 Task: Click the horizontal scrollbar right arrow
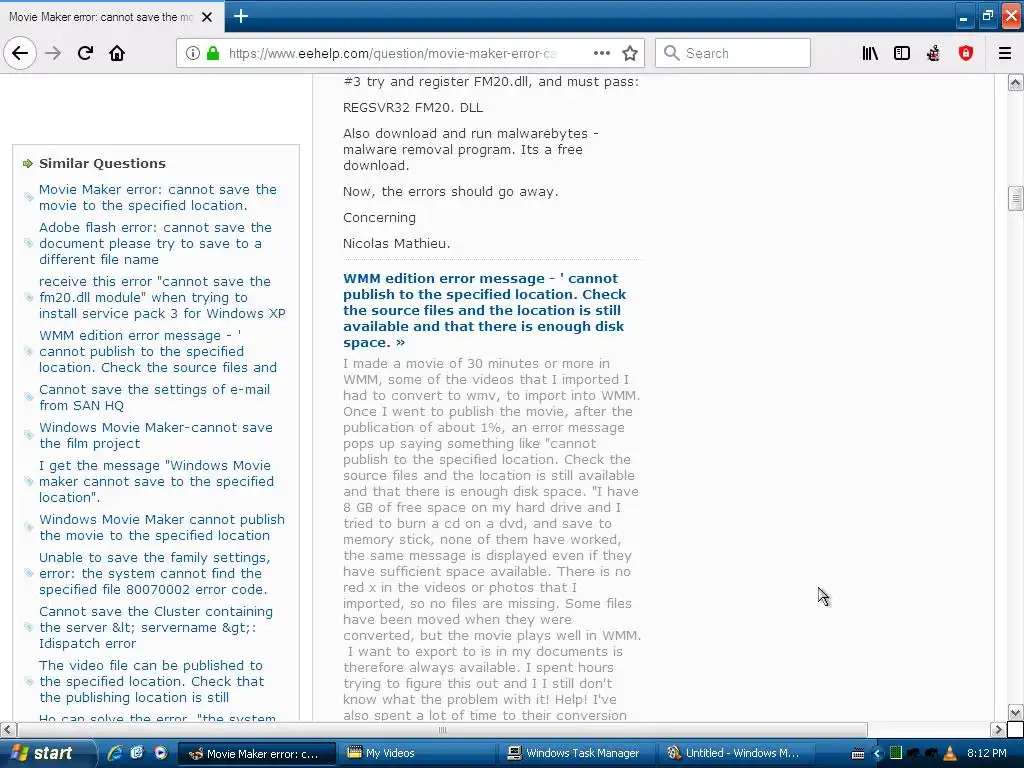(x=998, y=729)
